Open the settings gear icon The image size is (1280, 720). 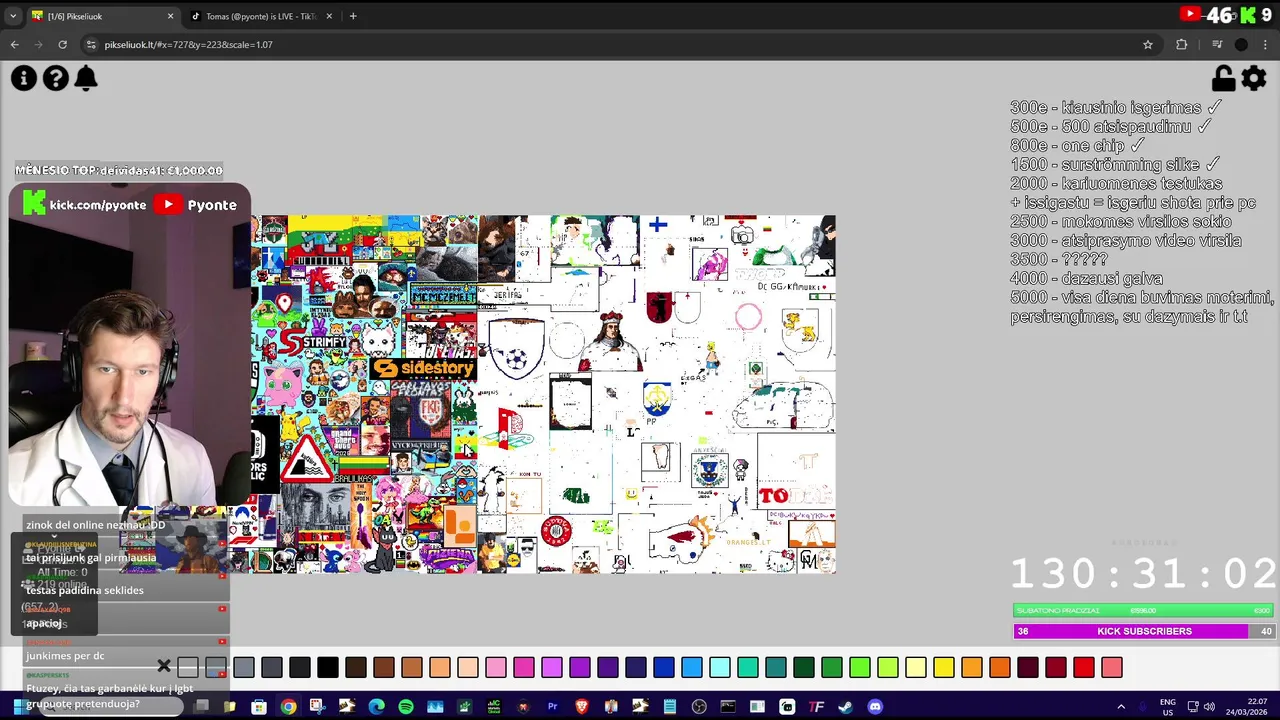(x=1254, y=78)
